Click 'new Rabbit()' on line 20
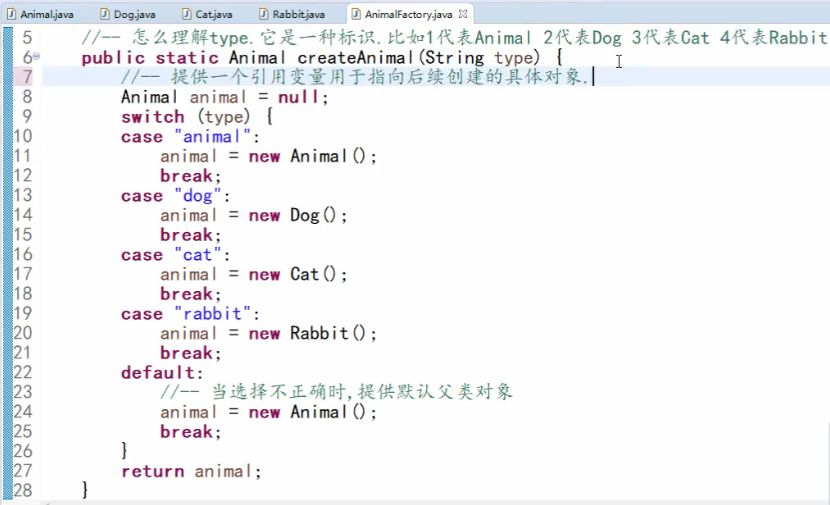The image size is (830, 505). pyautogui.click(x=308, y=333)
